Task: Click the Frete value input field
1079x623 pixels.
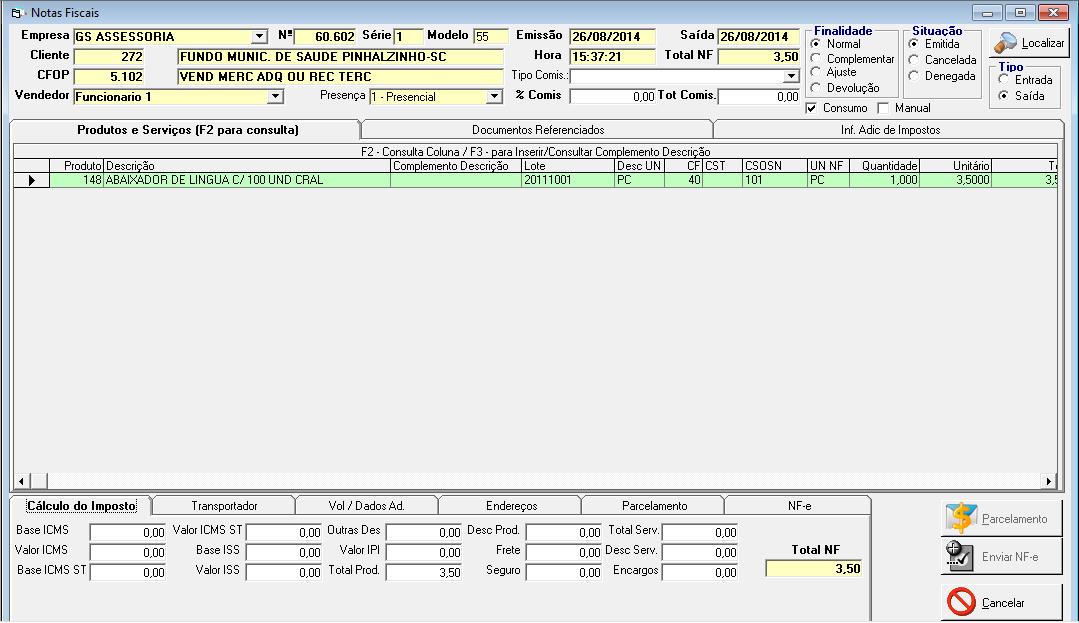Action: click(564, 553)
